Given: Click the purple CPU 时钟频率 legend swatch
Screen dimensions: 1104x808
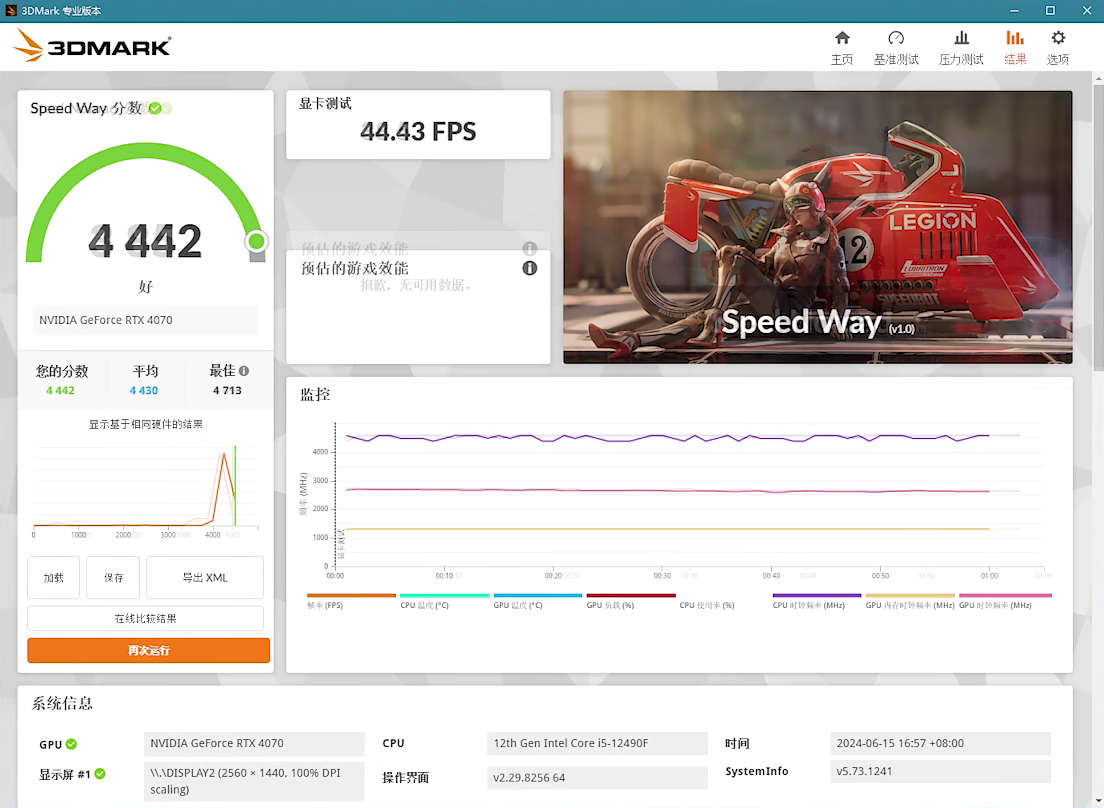Looking at the screenshot, I should click(816, 596).
